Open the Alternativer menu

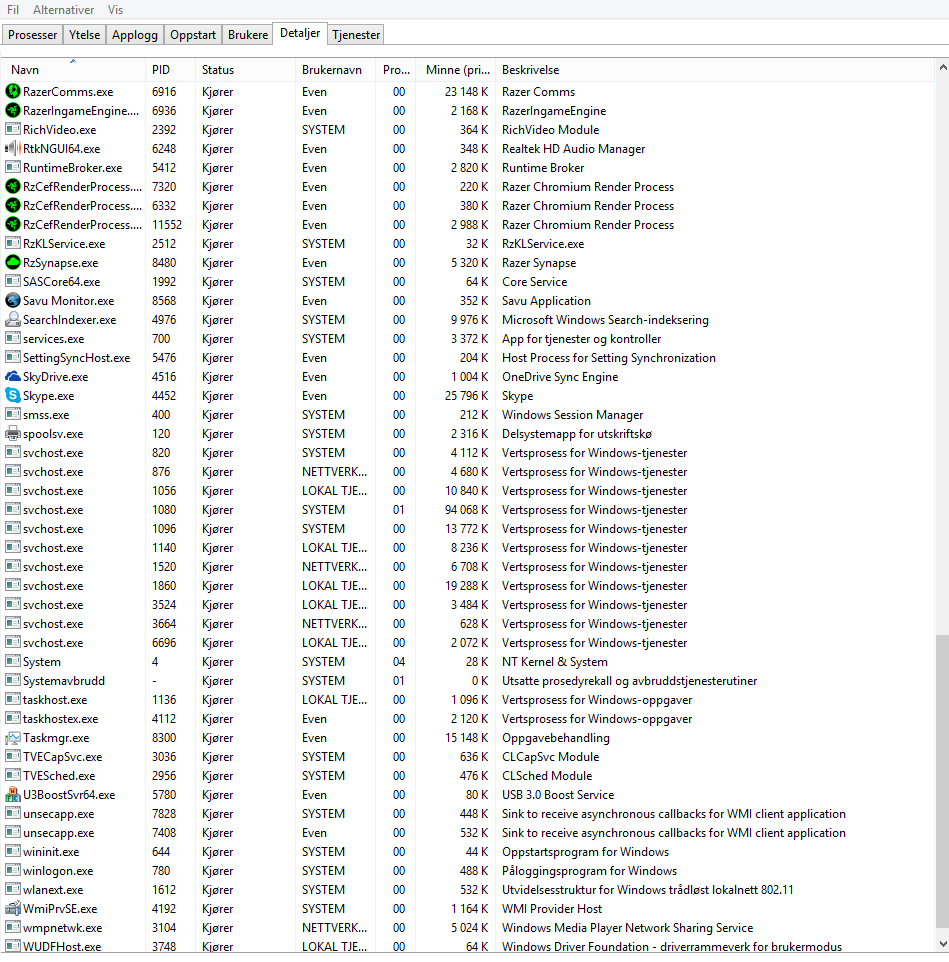click(64, 10)
